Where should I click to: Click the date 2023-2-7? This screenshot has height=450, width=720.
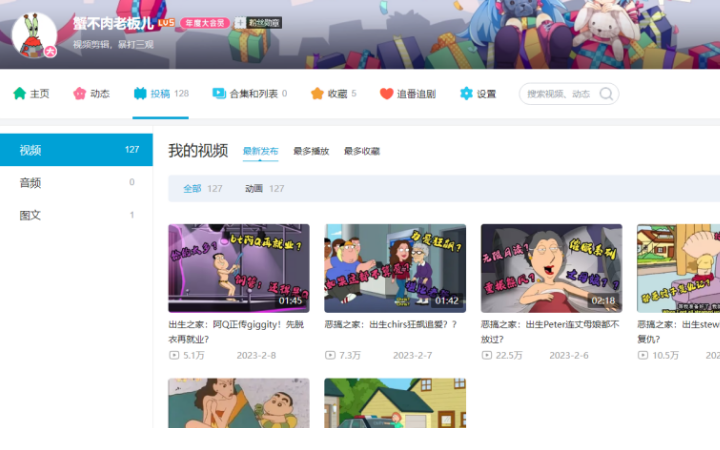coord(412,355)
